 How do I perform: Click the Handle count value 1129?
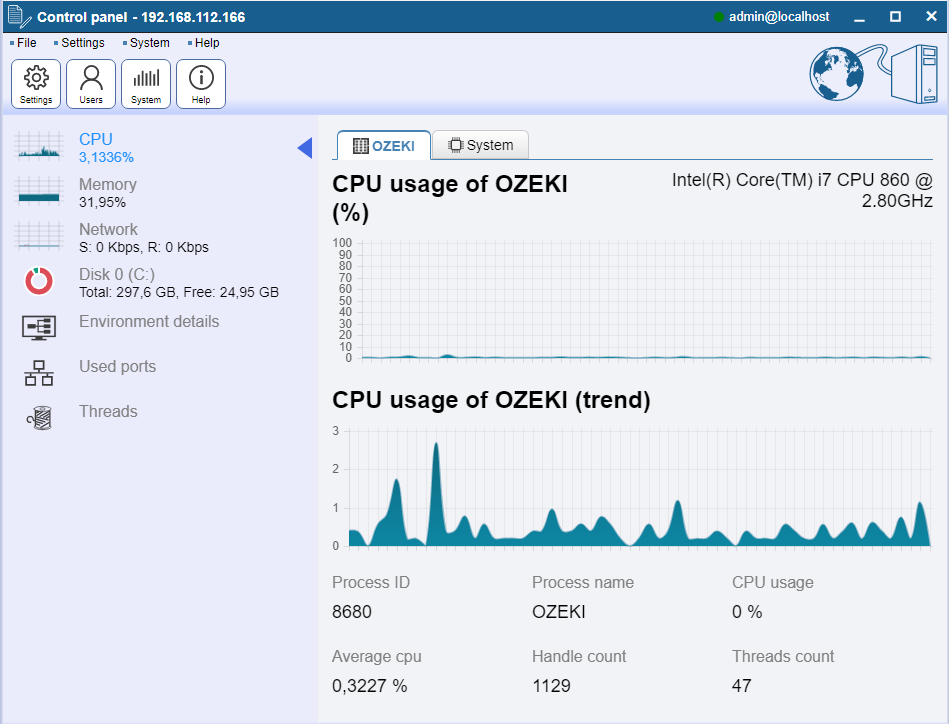[x=551, y=686]
